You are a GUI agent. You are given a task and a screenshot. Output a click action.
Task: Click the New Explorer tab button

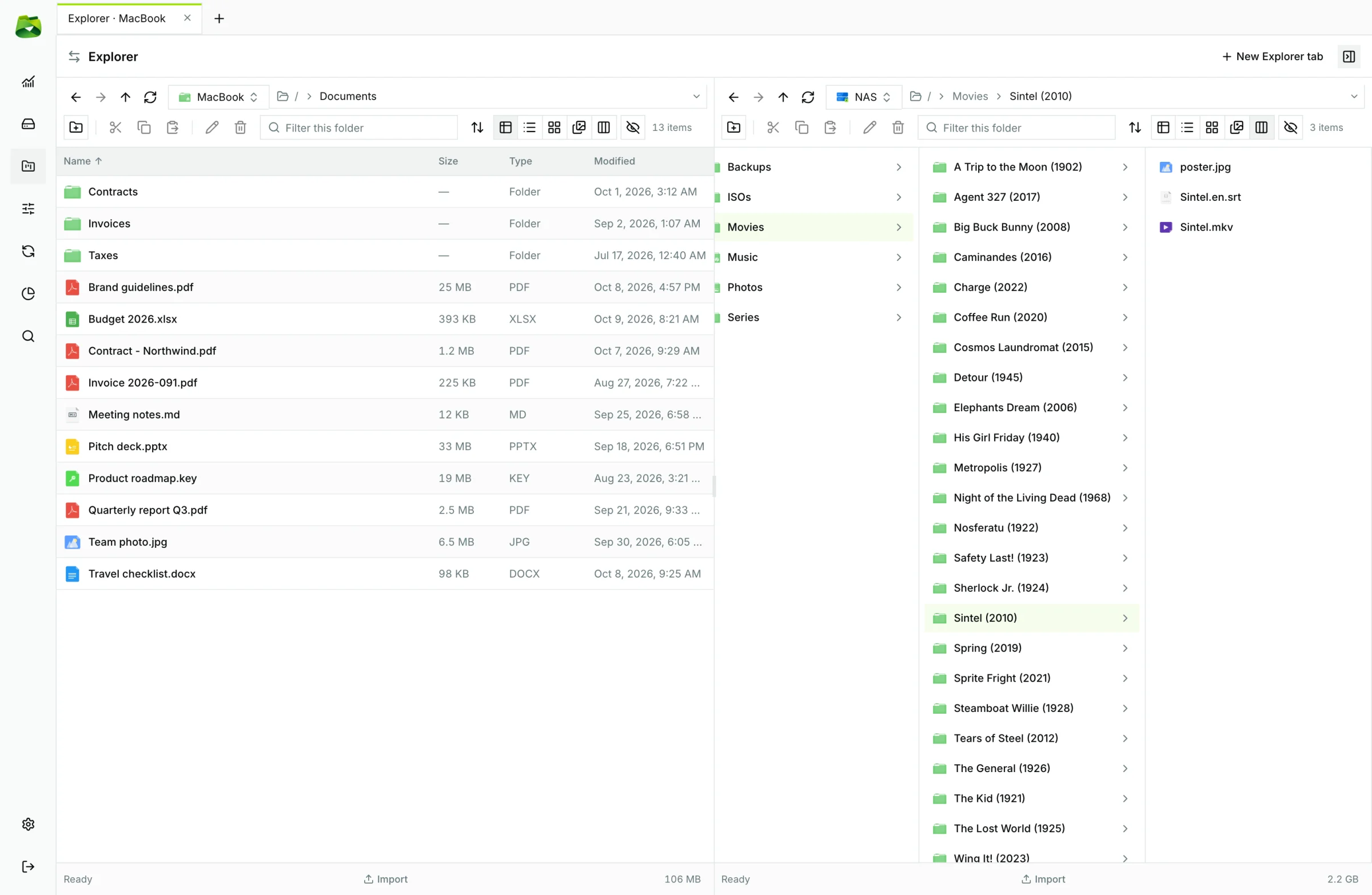click(1272, 57)
